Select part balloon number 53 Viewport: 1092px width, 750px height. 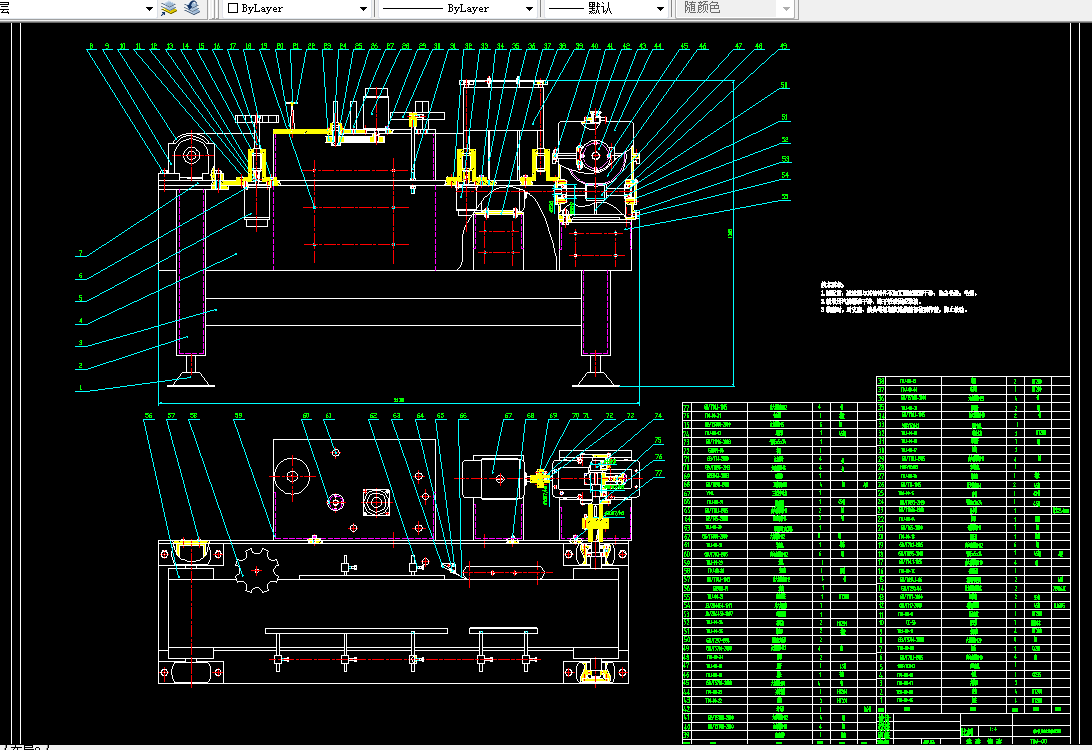tap(786, 159)
